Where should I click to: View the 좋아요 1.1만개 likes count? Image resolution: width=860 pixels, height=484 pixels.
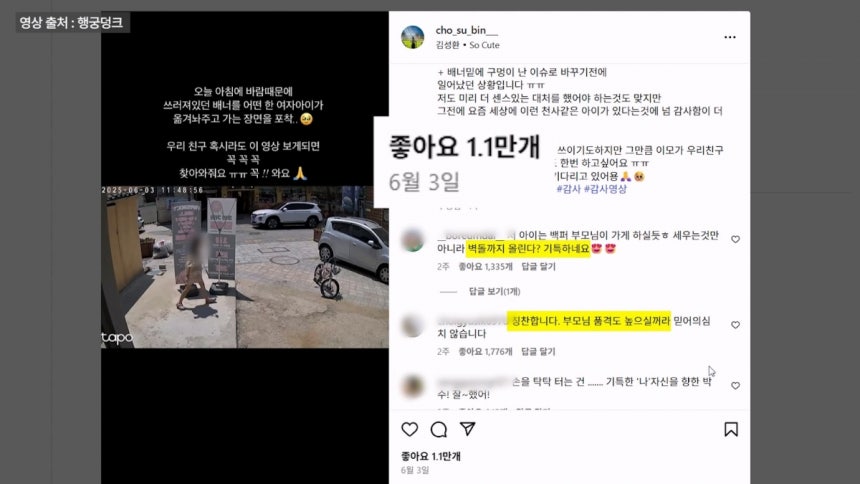coord(431,456)
